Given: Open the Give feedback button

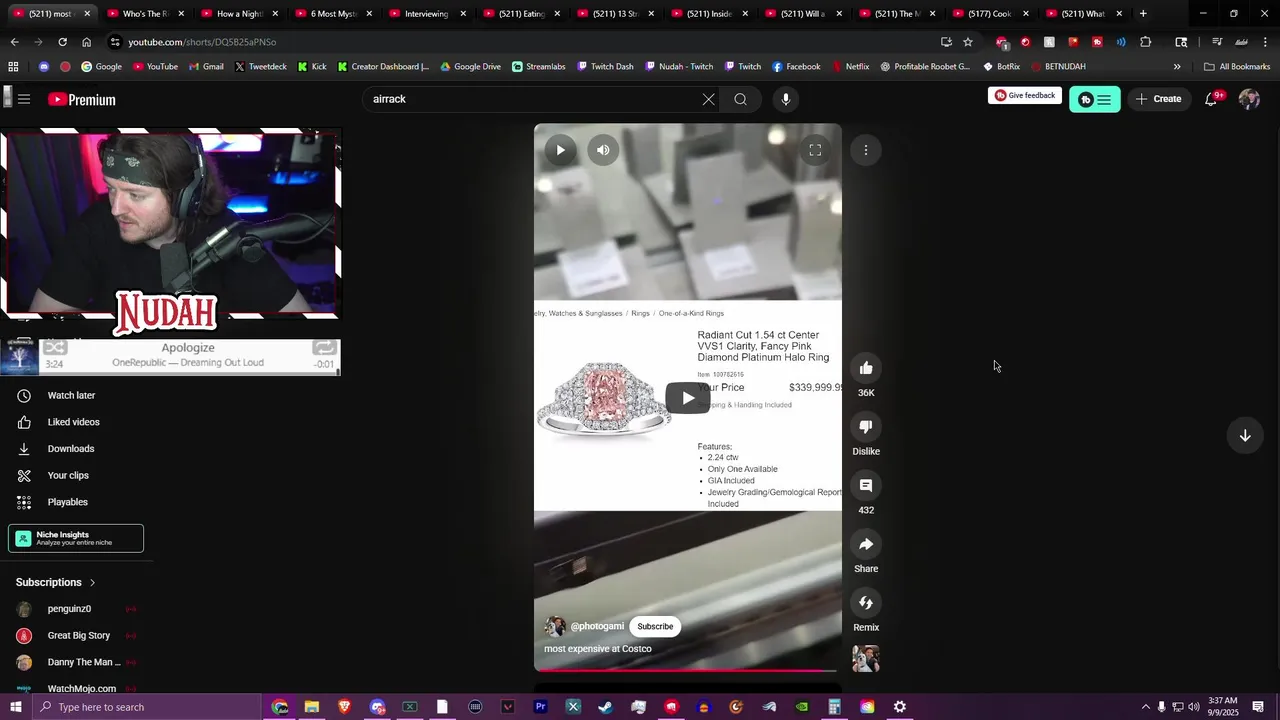Looking at the screenshot, I should (x=1025, y=95).
